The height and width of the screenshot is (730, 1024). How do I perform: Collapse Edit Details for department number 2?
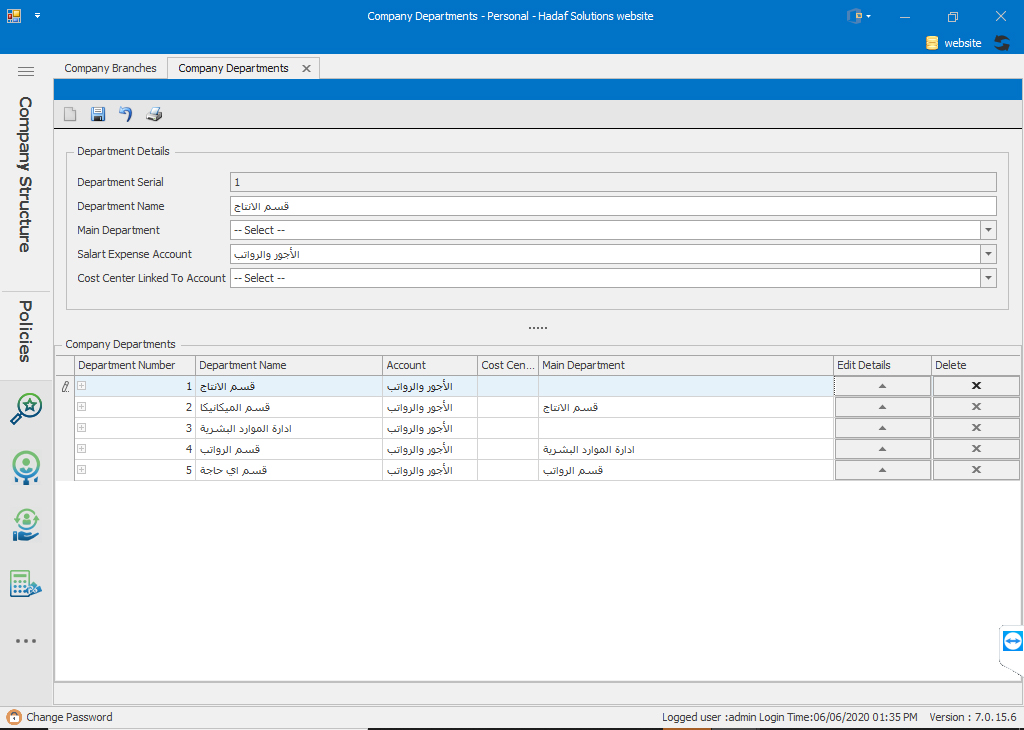pos(881,406)
